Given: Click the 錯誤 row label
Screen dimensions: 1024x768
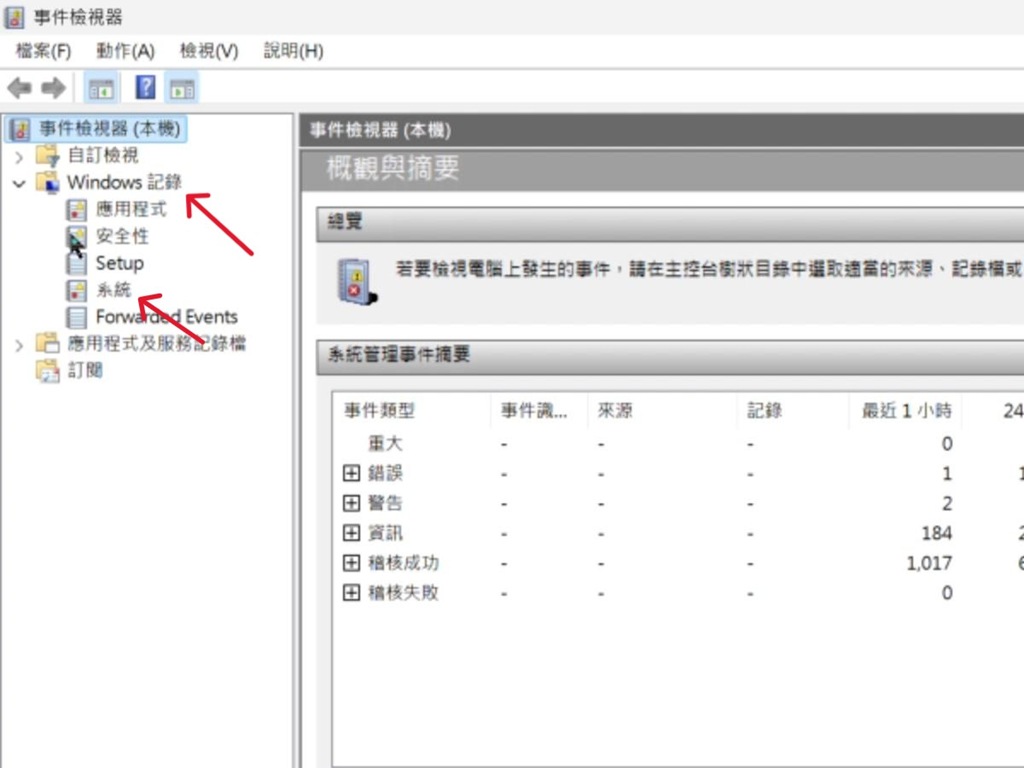Looking at the screenshot, I should (x=385, y=473).
